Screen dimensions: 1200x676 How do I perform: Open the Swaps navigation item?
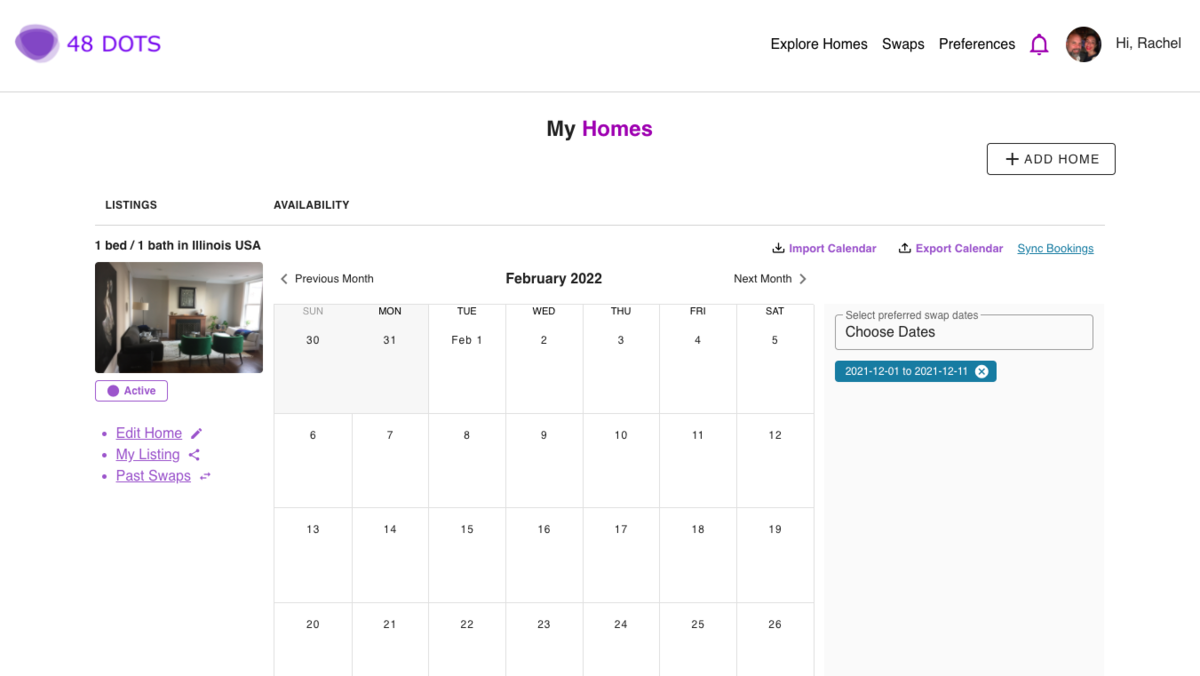903,44
